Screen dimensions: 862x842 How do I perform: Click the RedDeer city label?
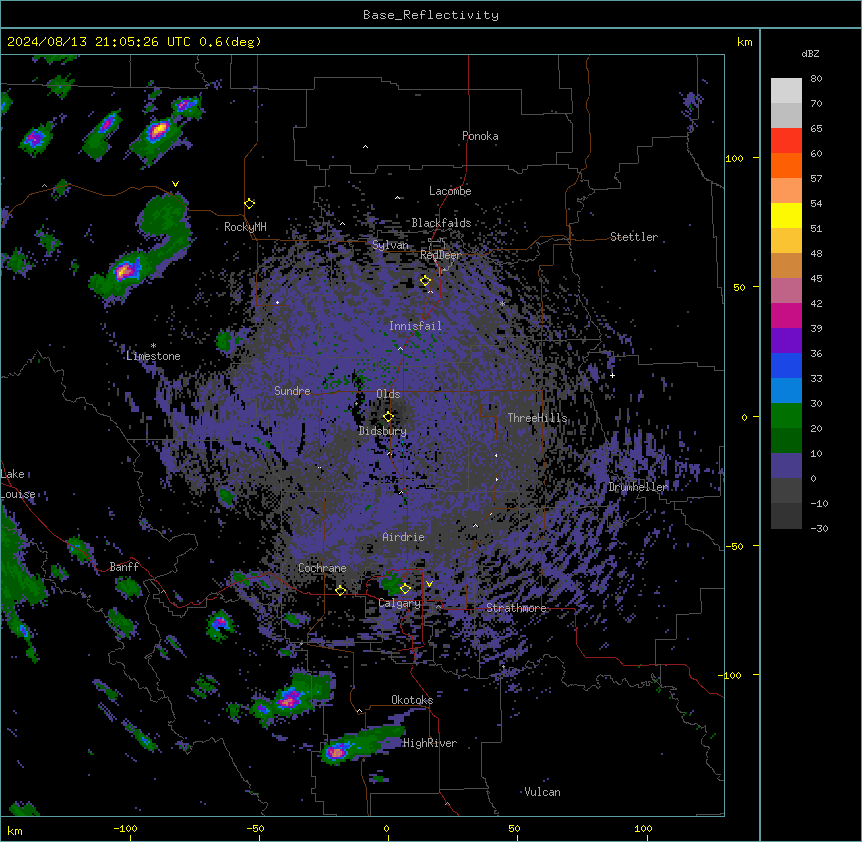coord(440,255)
